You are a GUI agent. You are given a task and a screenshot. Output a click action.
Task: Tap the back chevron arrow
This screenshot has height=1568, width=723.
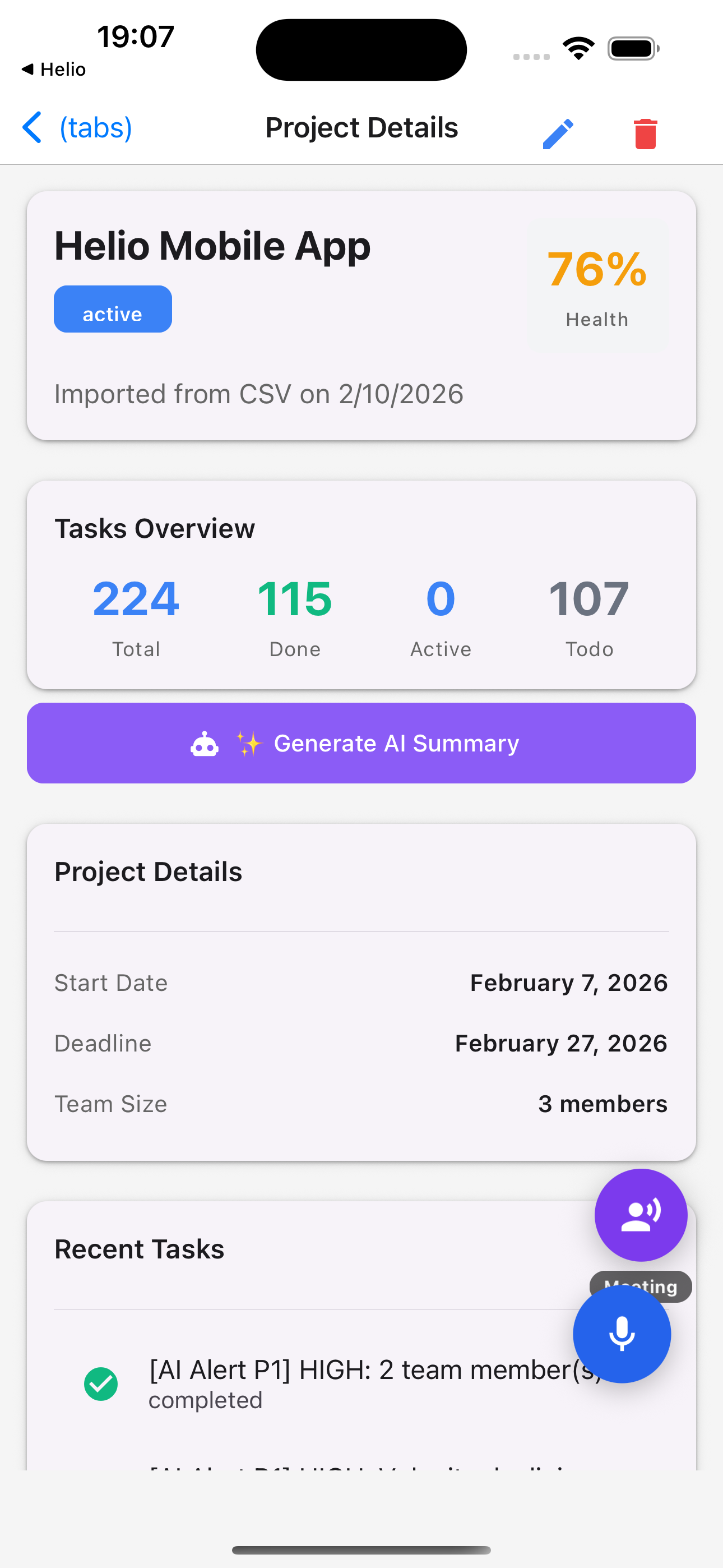(x=31, y=127)
